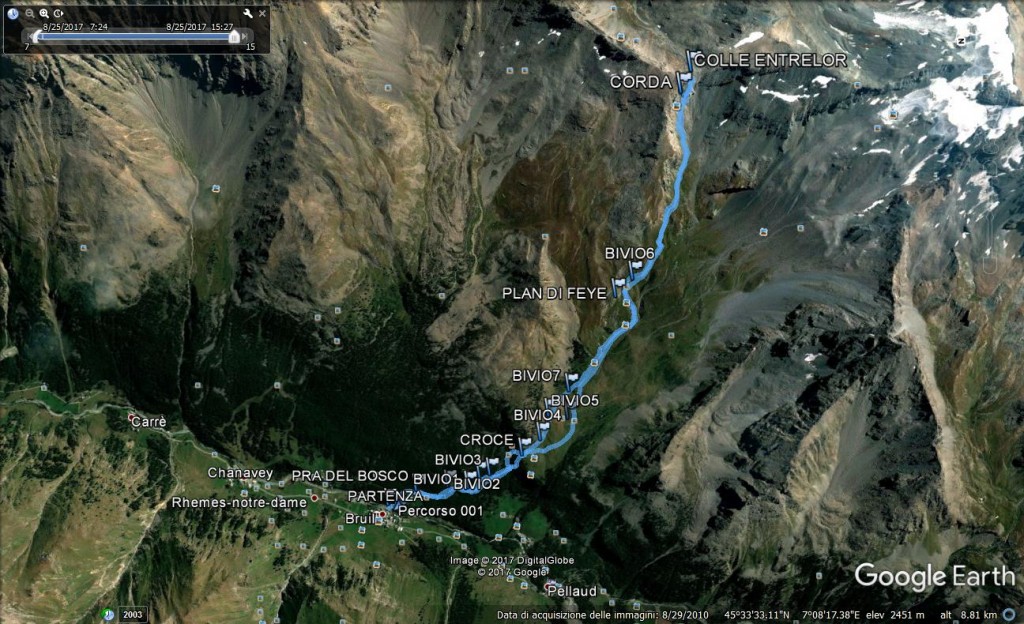Viewport: 1024px width, 624px height.
Task: Open the 2003 historical imagery button
Action: 132,614
